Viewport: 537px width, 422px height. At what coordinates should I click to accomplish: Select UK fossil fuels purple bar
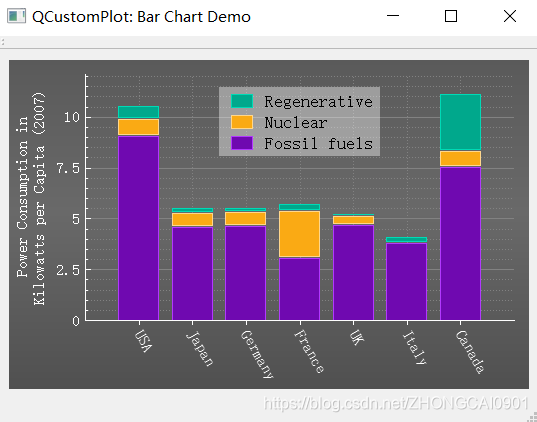(x=353, y=273)
